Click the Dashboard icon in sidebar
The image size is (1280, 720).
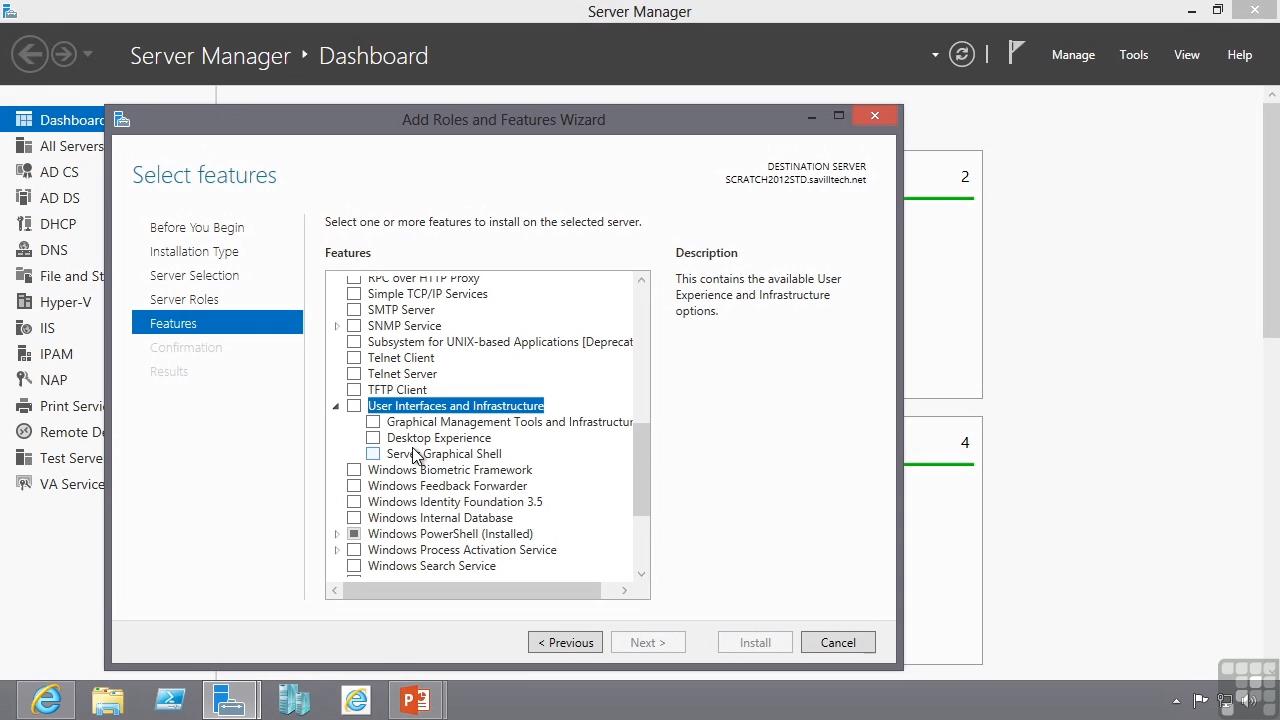24,120
